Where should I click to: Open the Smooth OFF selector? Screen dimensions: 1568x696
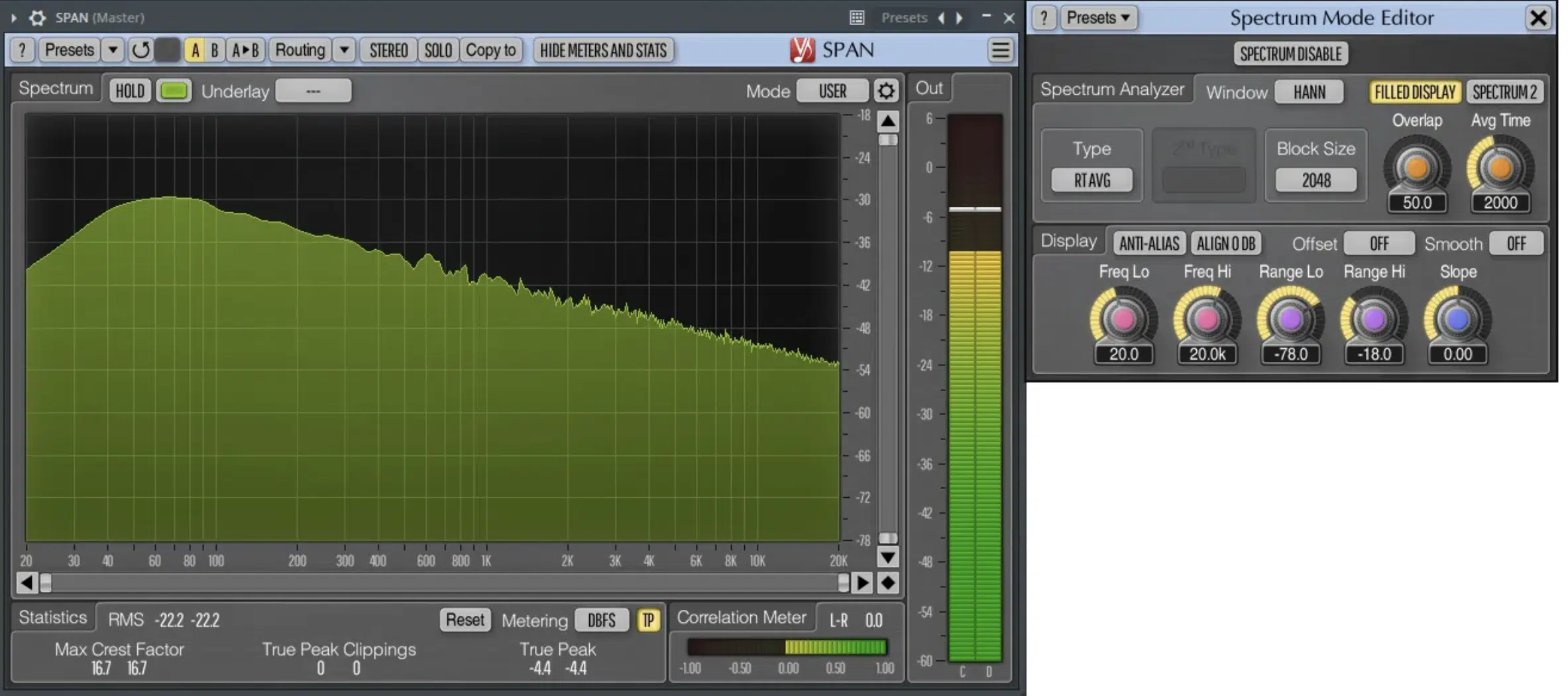(x=1516, y=243)
